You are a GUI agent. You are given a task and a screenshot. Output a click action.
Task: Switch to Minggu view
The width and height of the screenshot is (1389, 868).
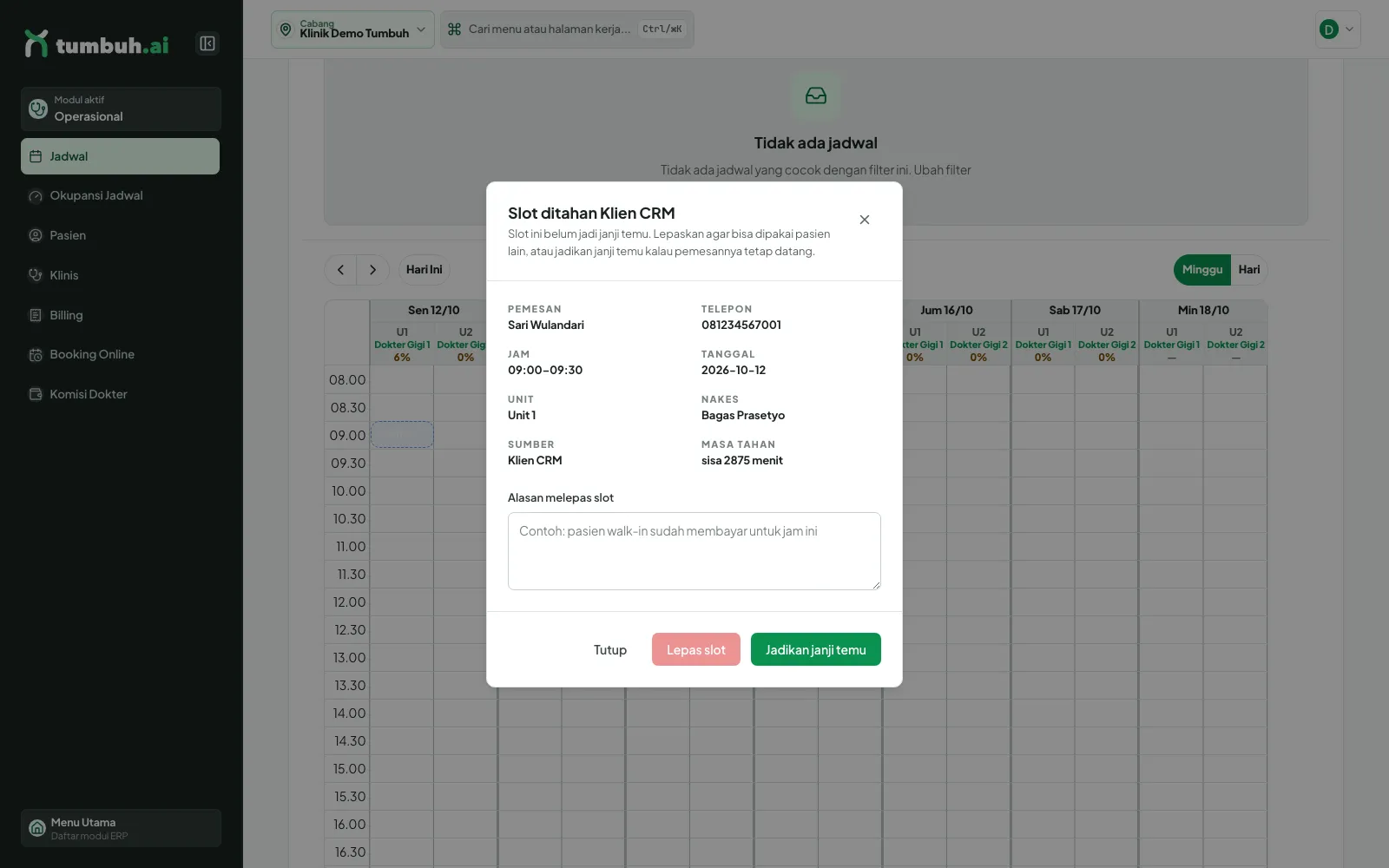[x=1202, y=270]
